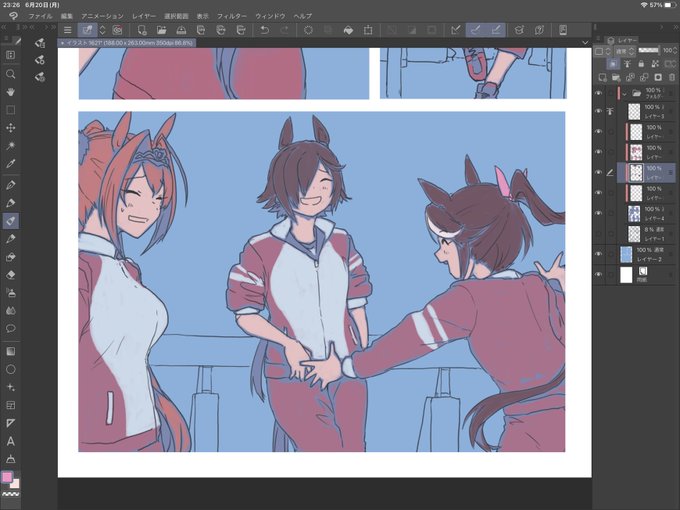Viewport: 680px width, 510px height.
Task: Click the opacity stepper arrows next to 100
Action: (x=675, y=51)
